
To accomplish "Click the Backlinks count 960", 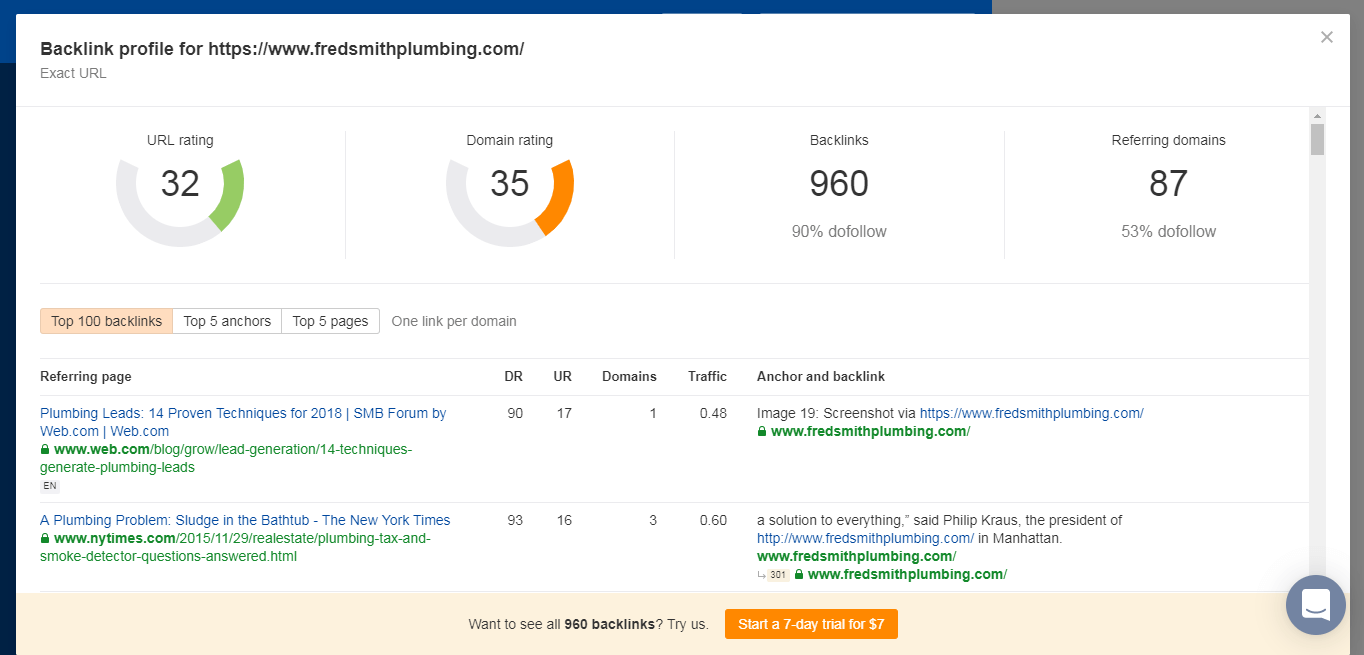I will 839,184.
